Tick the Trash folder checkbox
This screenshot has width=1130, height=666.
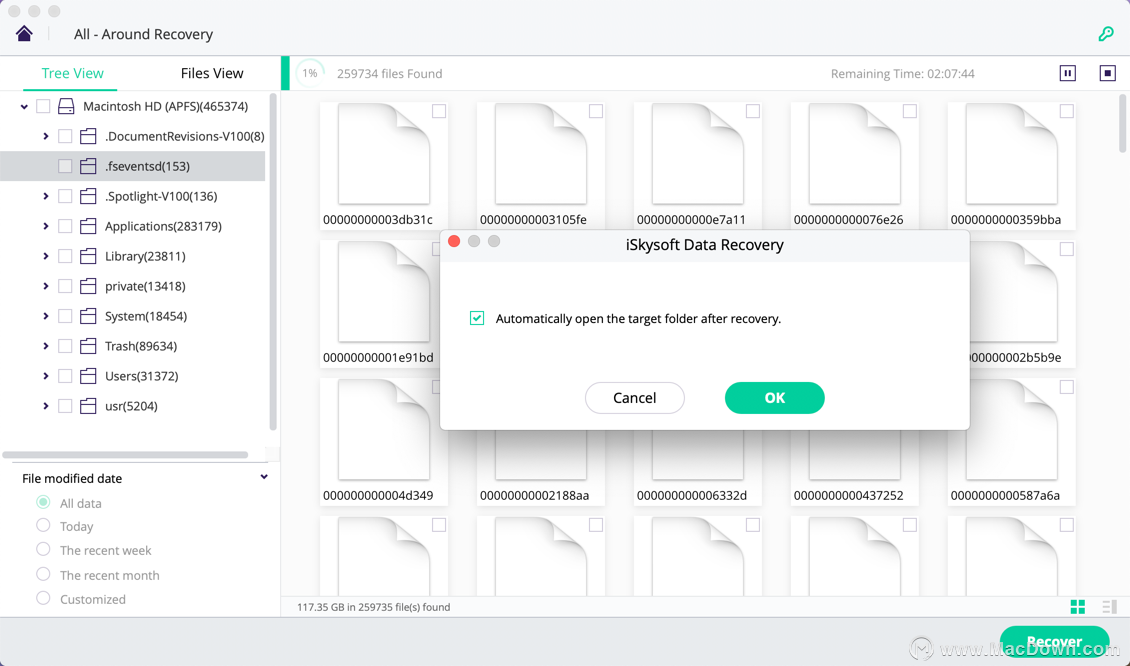point(65,347)
